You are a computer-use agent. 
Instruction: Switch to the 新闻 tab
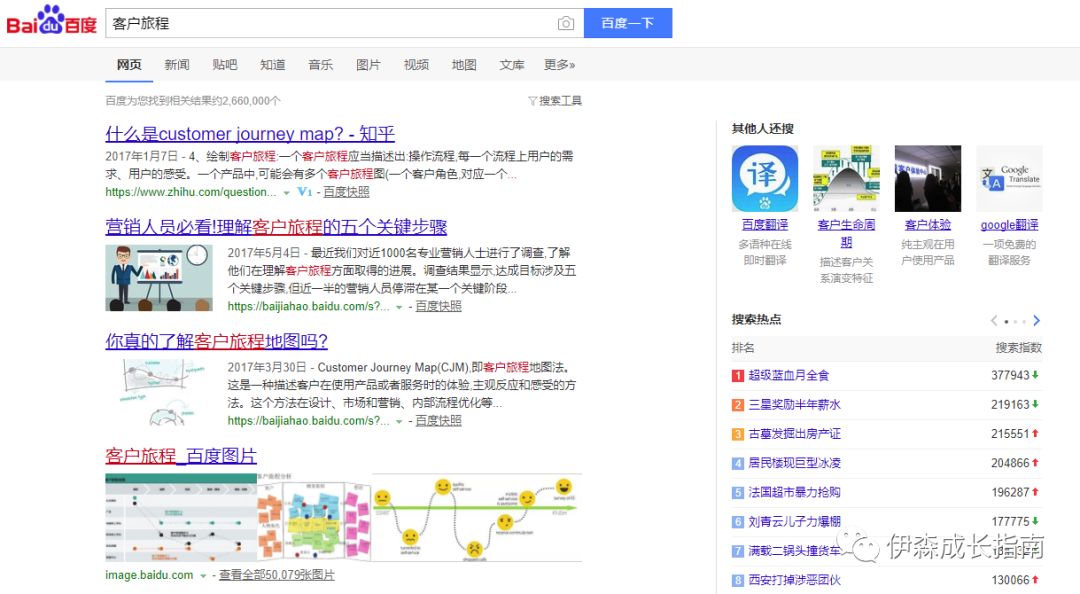click(177, 65)
